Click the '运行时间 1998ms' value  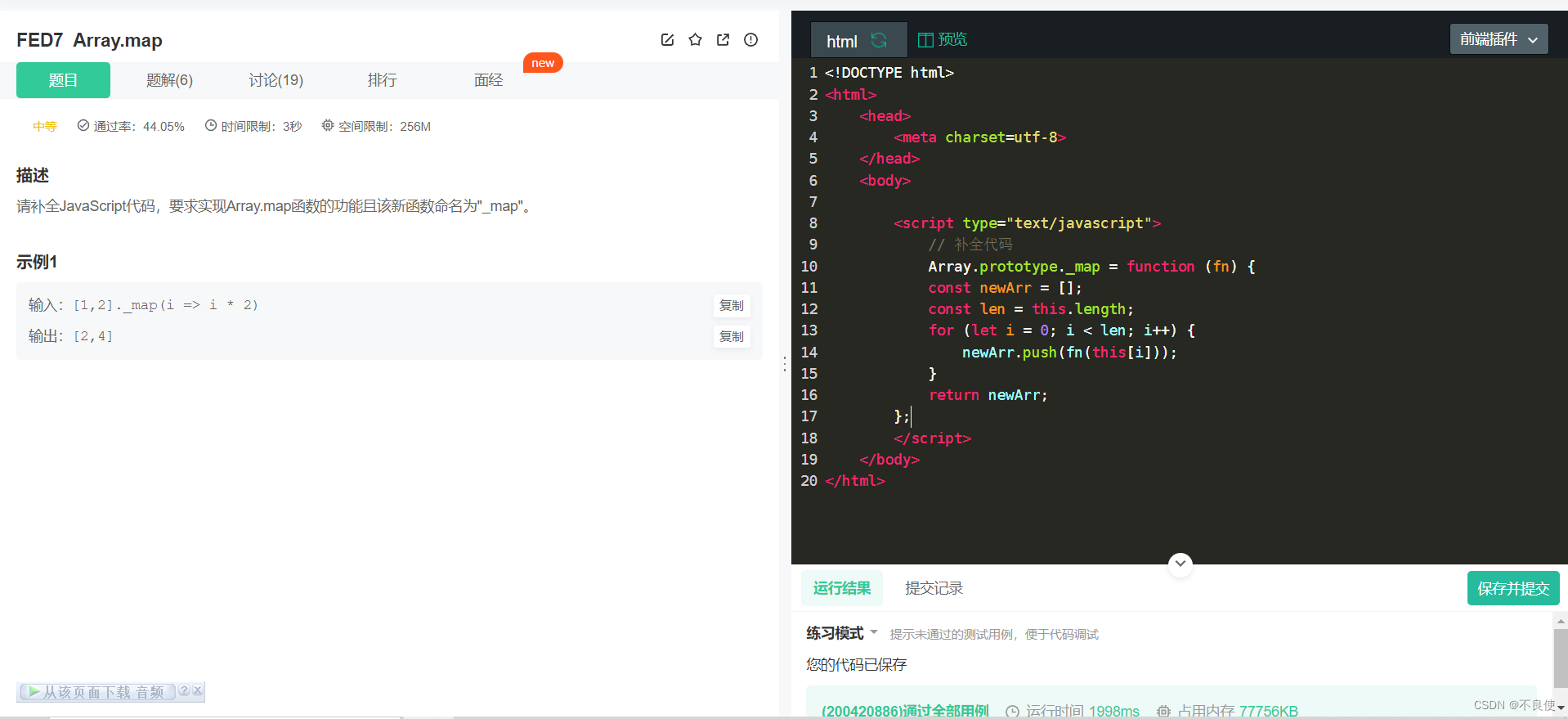coord(1082,711)
